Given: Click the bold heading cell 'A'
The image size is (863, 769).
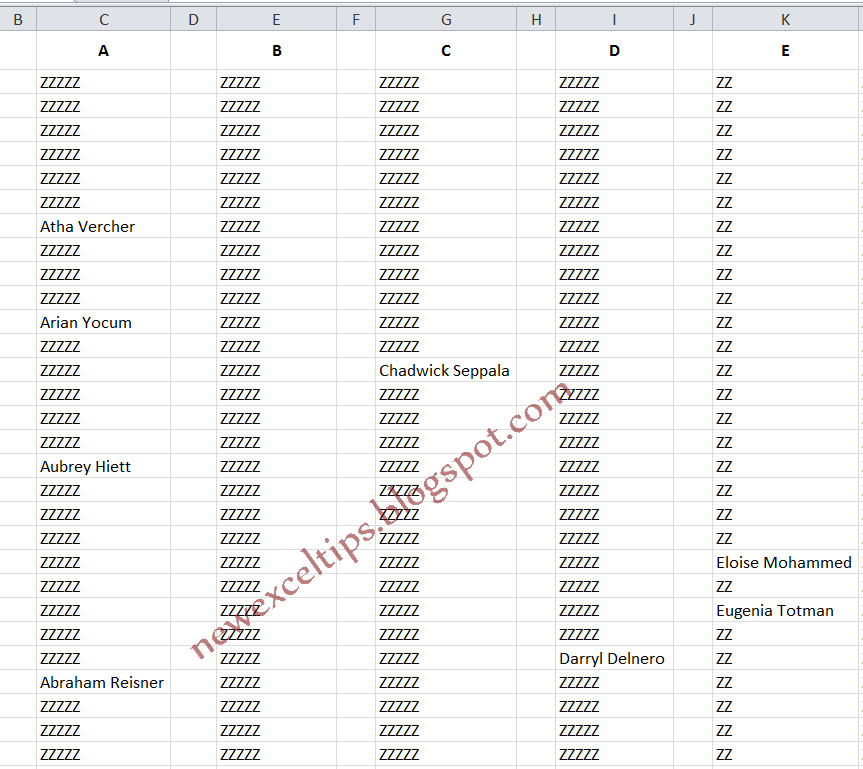Looking at the screenshot, I should [103, 51].
